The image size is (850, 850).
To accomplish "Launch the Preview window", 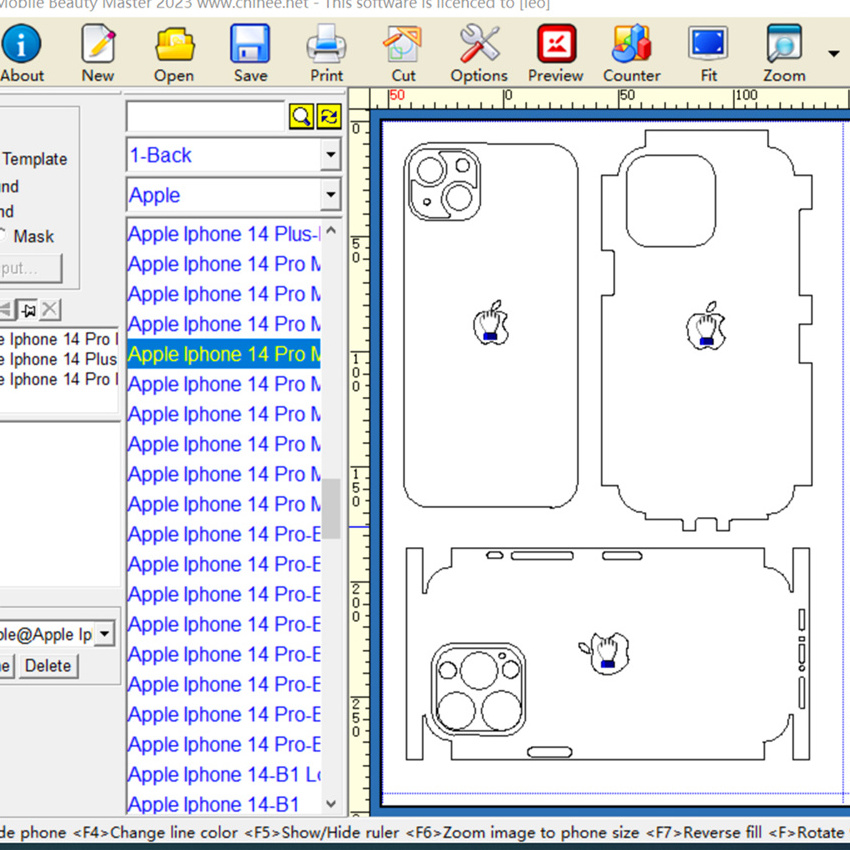I will pos(555,54).
